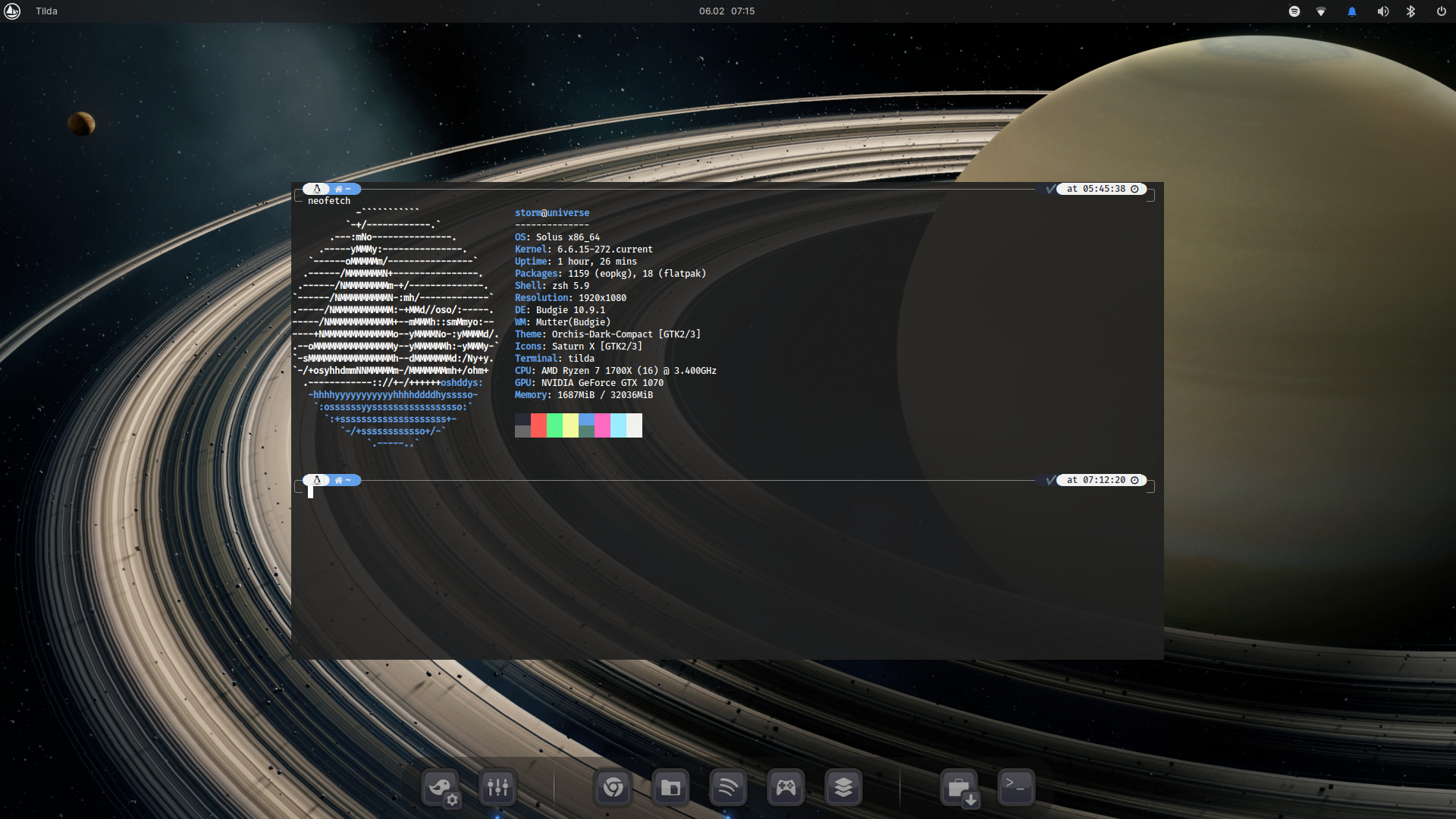Launch Budgie Desktop Settings from the dock
This screenshot has width=1456, height=819.
click(x=441, y=788)
